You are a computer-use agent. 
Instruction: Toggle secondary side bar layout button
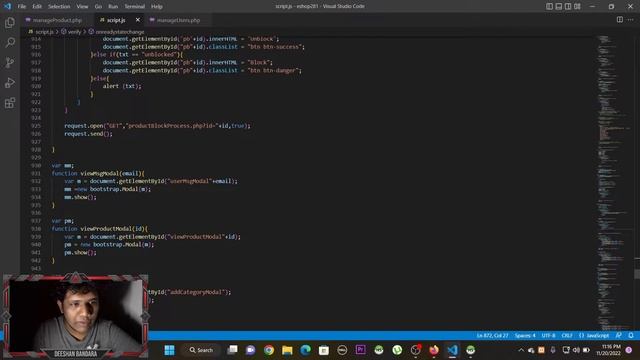click(568, 7)
